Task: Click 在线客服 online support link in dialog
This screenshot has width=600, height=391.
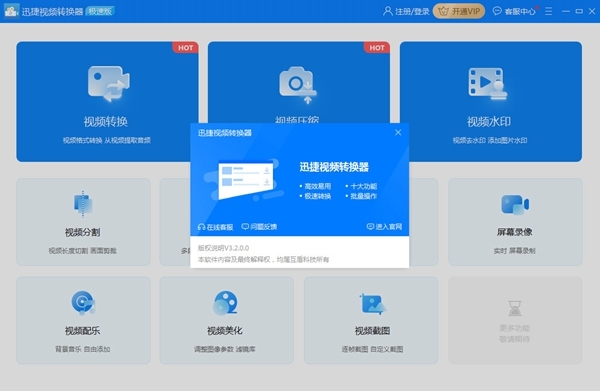Action: pyautogui.click(x=215, y=227)
